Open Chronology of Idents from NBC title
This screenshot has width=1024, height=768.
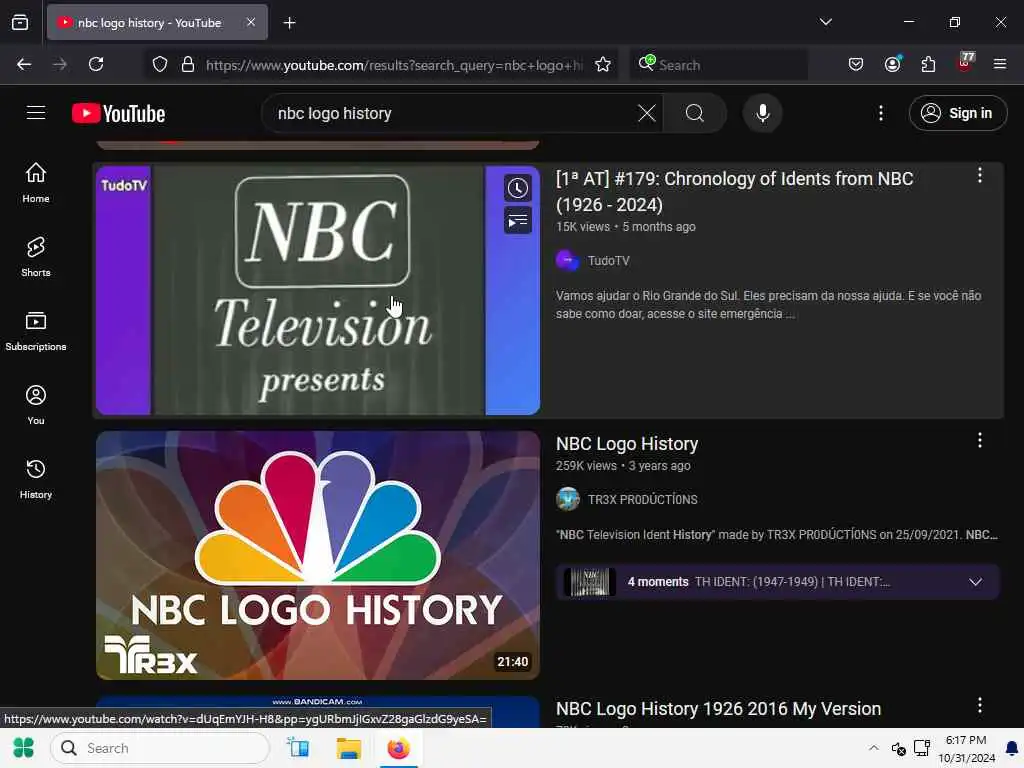point(735,191)
